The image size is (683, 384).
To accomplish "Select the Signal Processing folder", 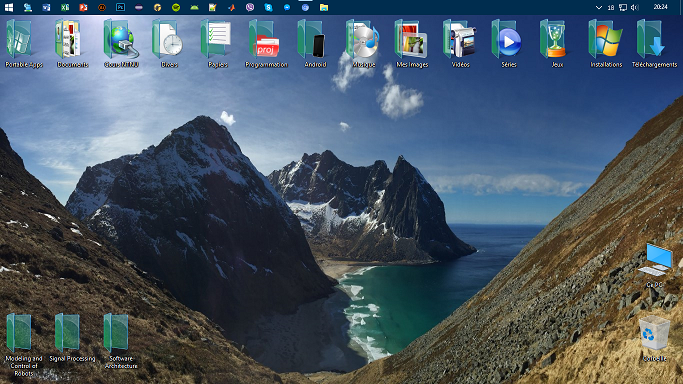I will [x=72, y=338].
